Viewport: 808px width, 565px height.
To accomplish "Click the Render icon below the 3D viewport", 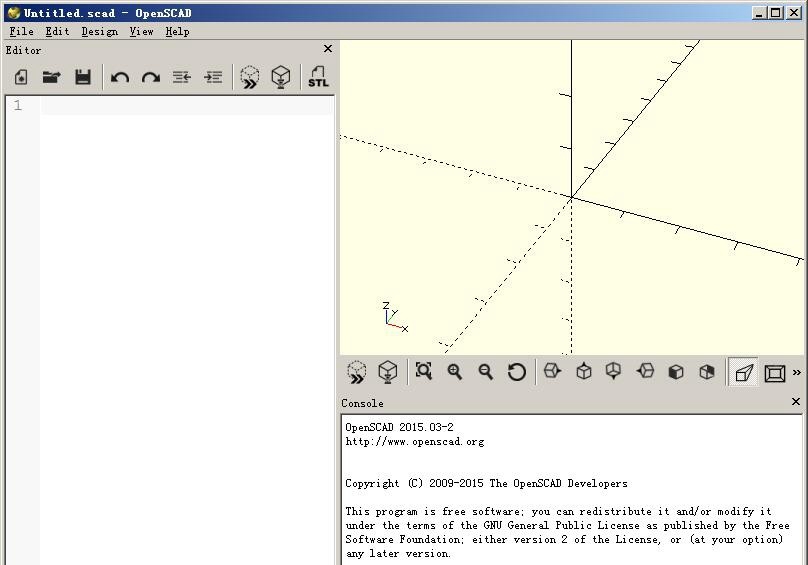I will [x=388, y=372].
